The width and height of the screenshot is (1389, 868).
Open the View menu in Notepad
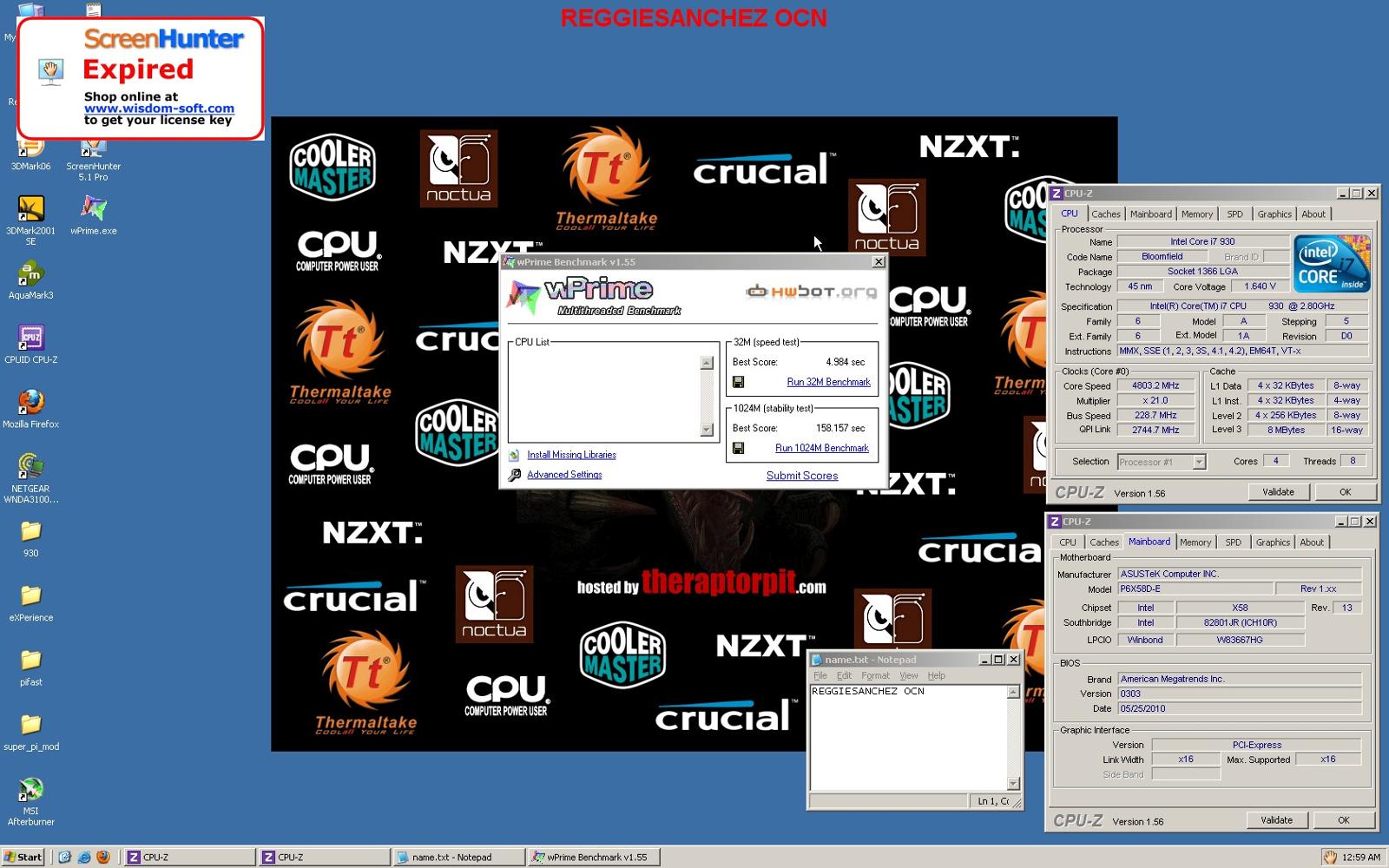[908, 676]
